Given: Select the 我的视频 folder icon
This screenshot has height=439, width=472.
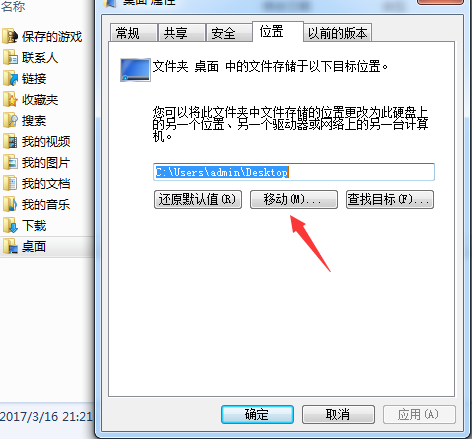Looking at the screenshot, I should point(10,141).
